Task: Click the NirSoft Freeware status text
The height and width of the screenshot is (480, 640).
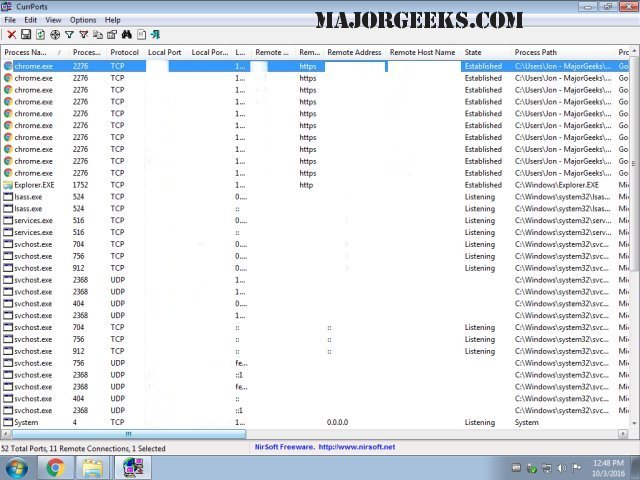Action: coord(284,447)
